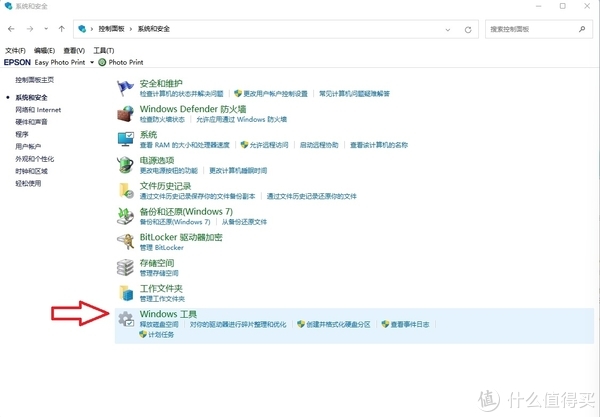Open the File History folder icon
This screenshot has width=600, height=417.
[x=126, y=191]
